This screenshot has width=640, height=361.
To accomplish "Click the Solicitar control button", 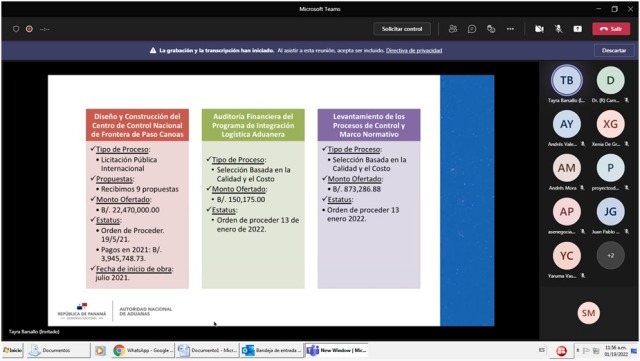I will [x=402, y=29].
